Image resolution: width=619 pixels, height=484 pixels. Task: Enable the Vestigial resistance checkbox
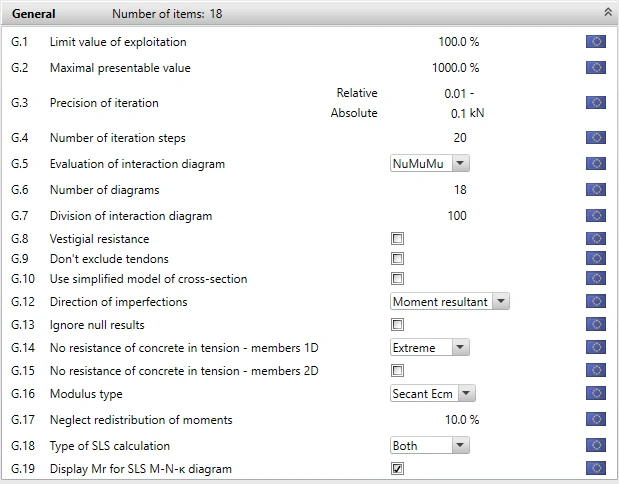397,238
